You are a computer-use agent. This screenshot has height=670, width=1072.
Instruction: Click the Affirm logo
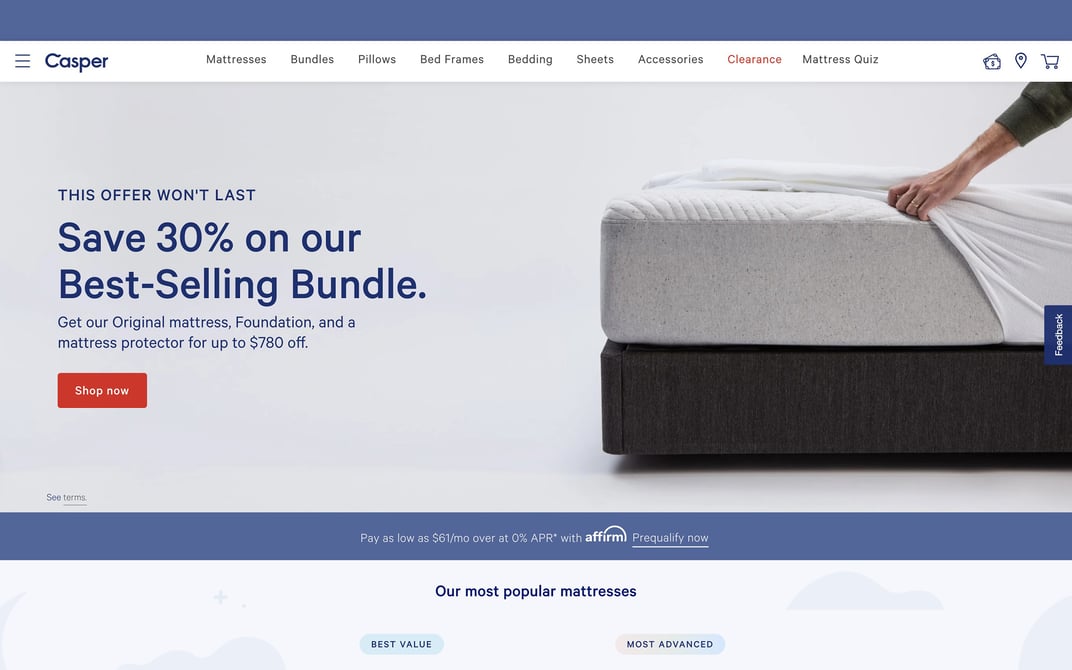[606, 535]
